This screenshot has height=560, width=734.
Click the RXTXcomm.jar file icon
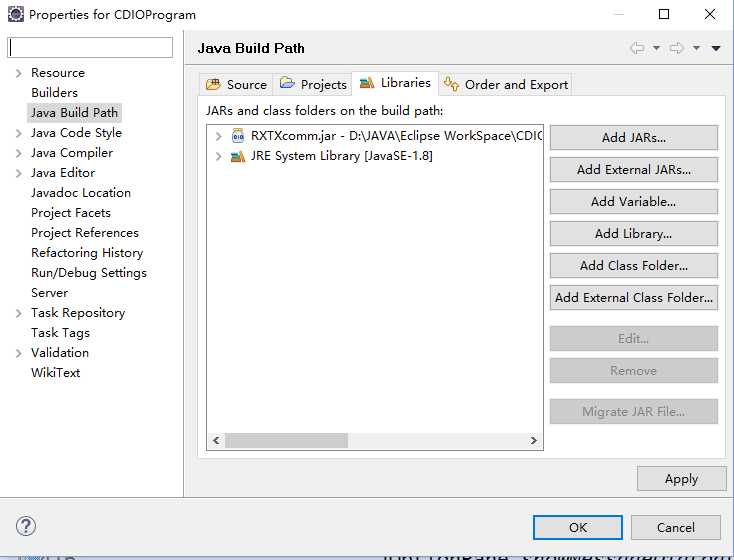[x=238, y=136]
